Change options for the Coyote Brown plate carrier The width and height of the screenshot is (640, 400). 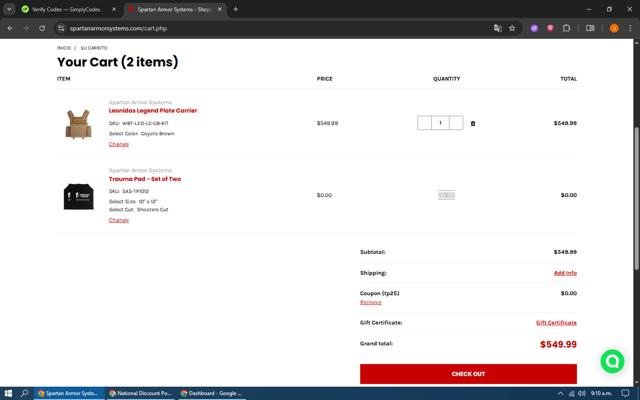pyautogui.click(x=119, y=144)
